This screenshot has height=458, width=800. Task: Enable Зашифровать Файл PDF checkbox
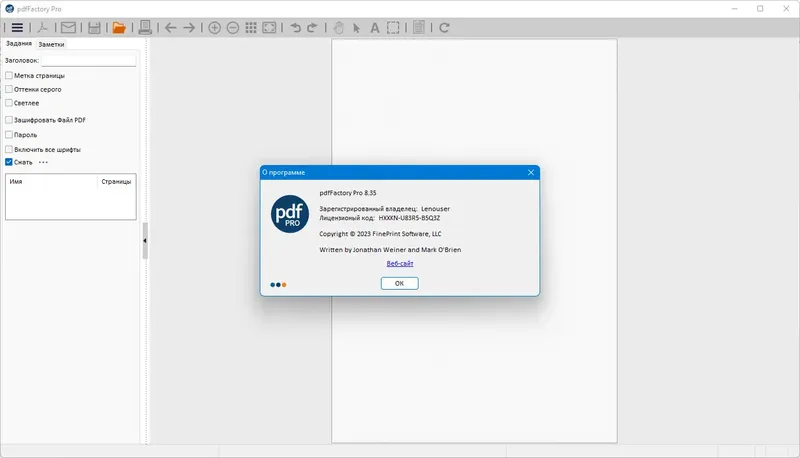click(9, 120)
